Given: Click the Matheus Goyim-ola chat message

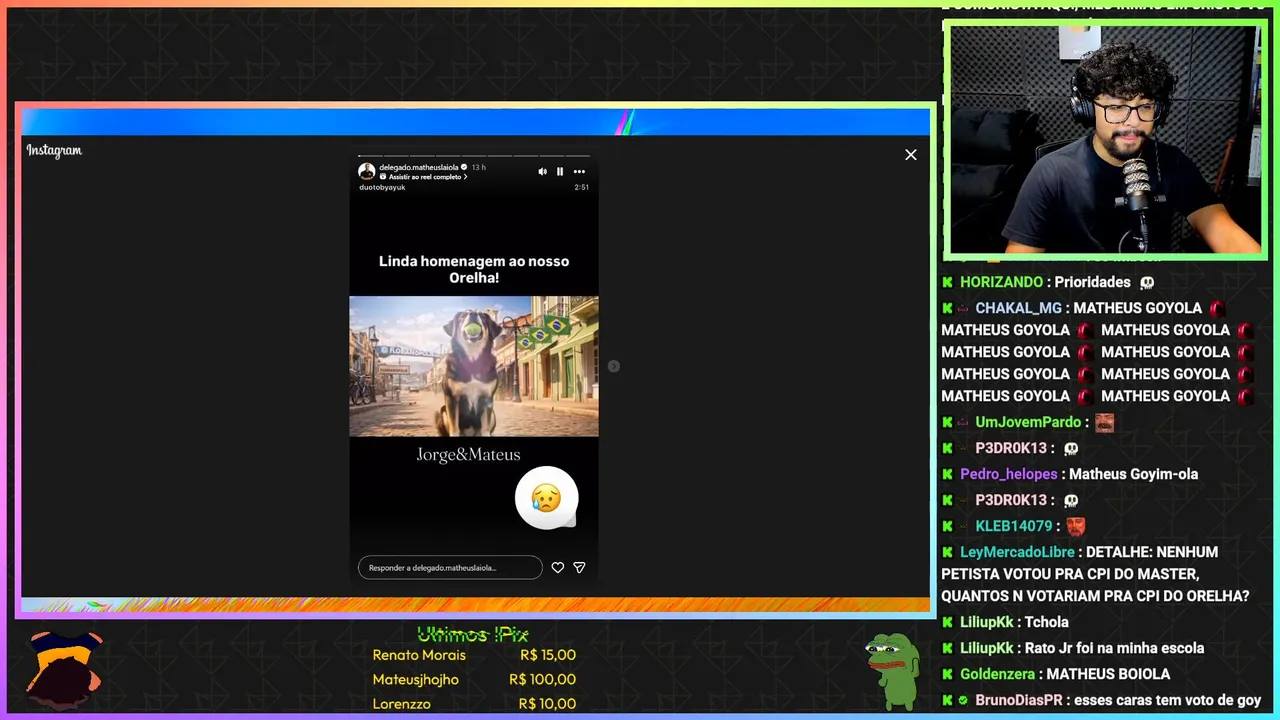Looking at the screenshot, I should 1133,474.
